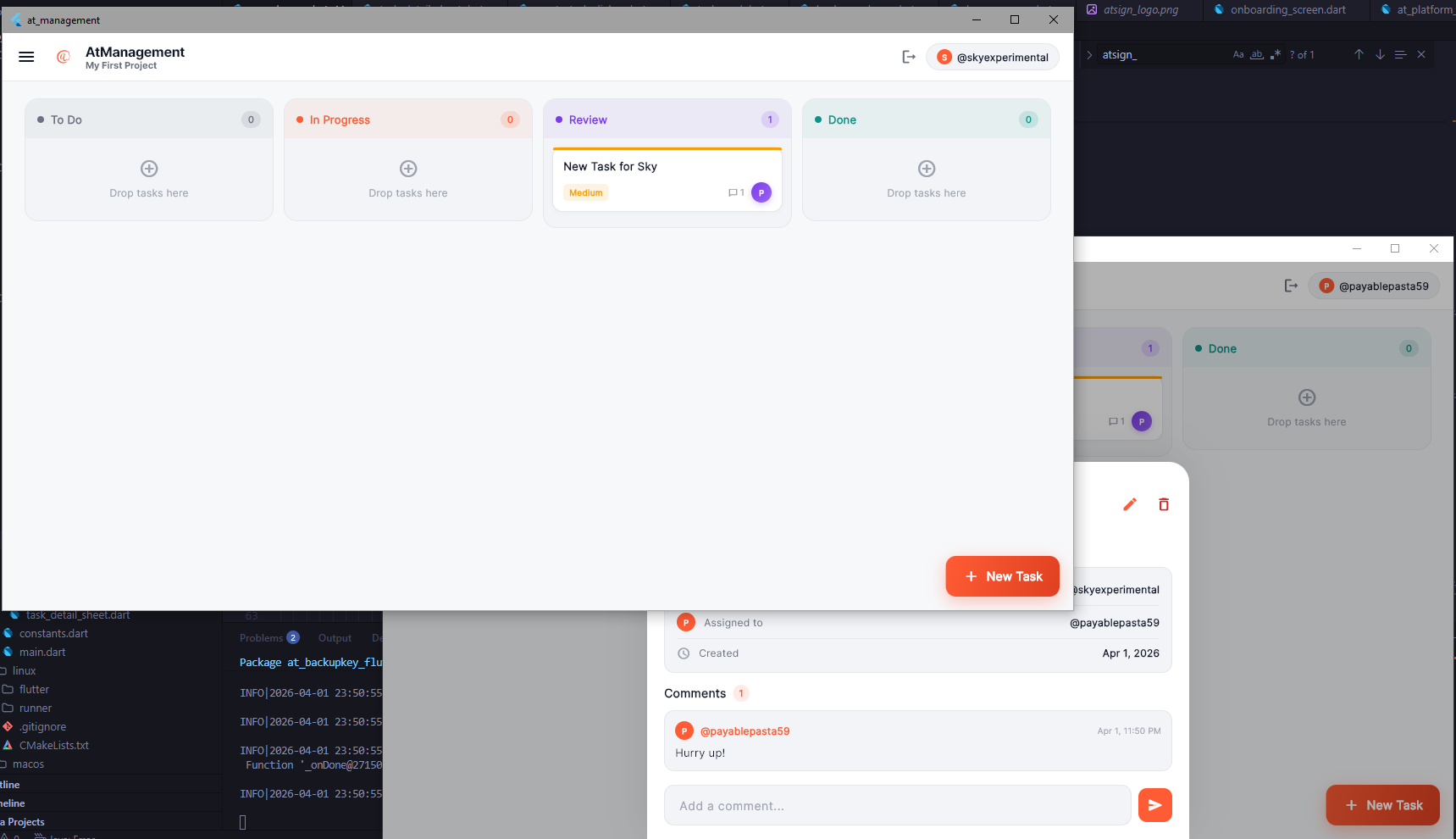Go to previous match in find widget

click(x=1359, y=54)
